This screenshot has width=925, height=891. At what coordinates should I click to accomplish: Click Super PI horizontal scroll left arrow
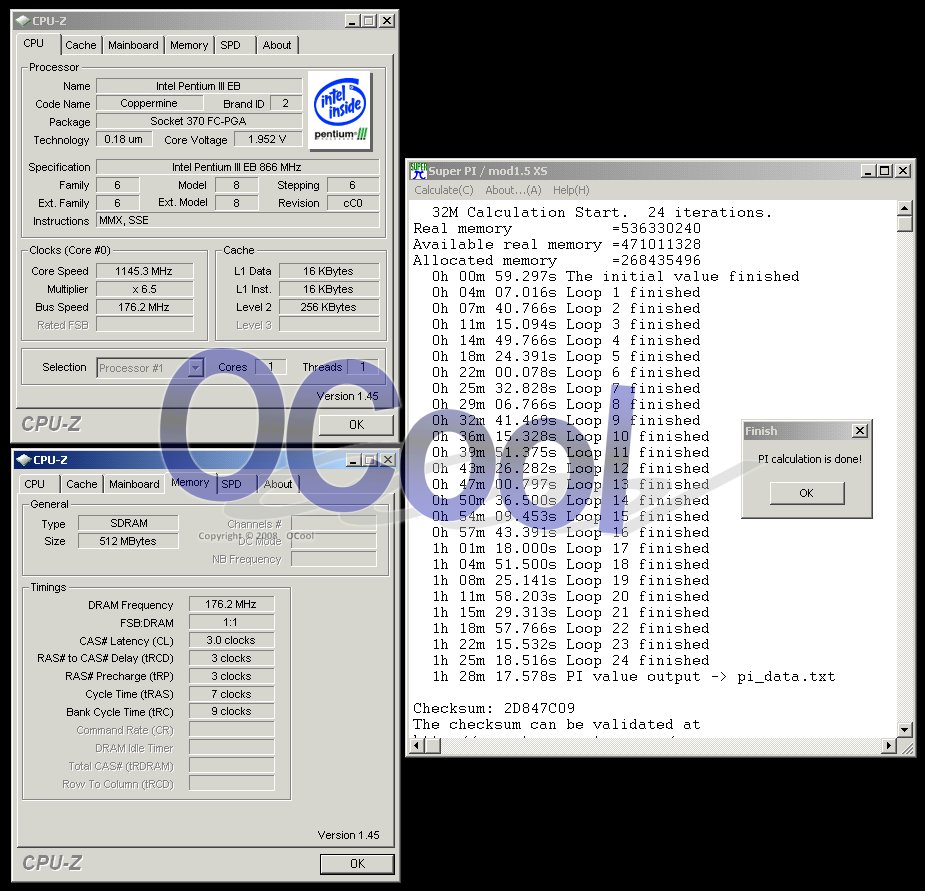(417, 746)
